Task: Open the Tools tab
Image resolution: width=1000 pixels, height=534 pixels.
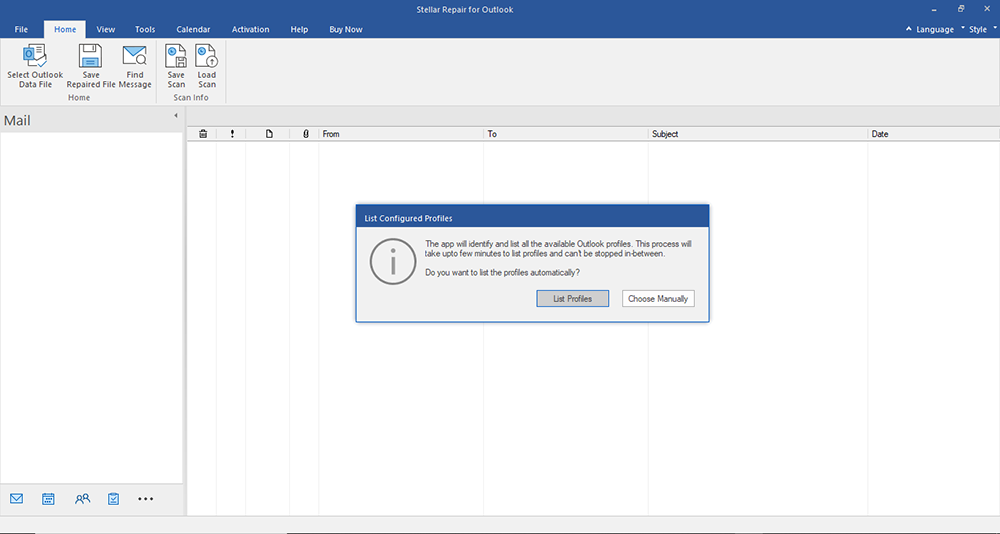Action: point(145,29)
